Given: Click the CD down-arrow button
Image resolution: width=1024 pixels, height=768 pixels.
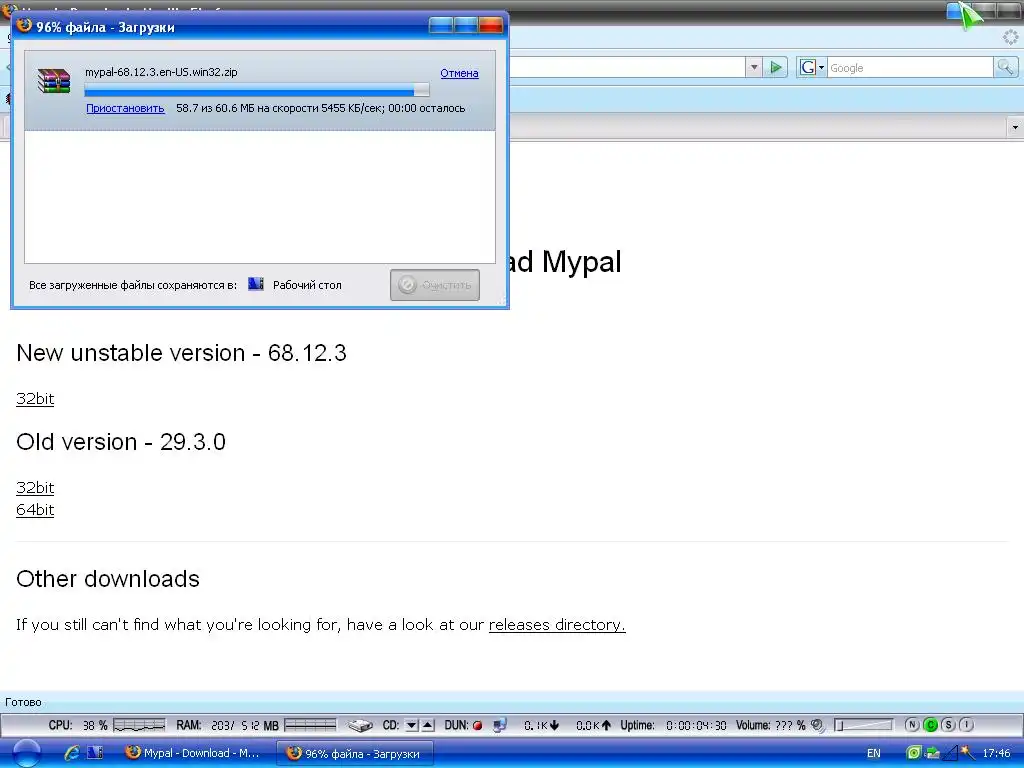Looking at the screenshot, I should click(411, 726).
